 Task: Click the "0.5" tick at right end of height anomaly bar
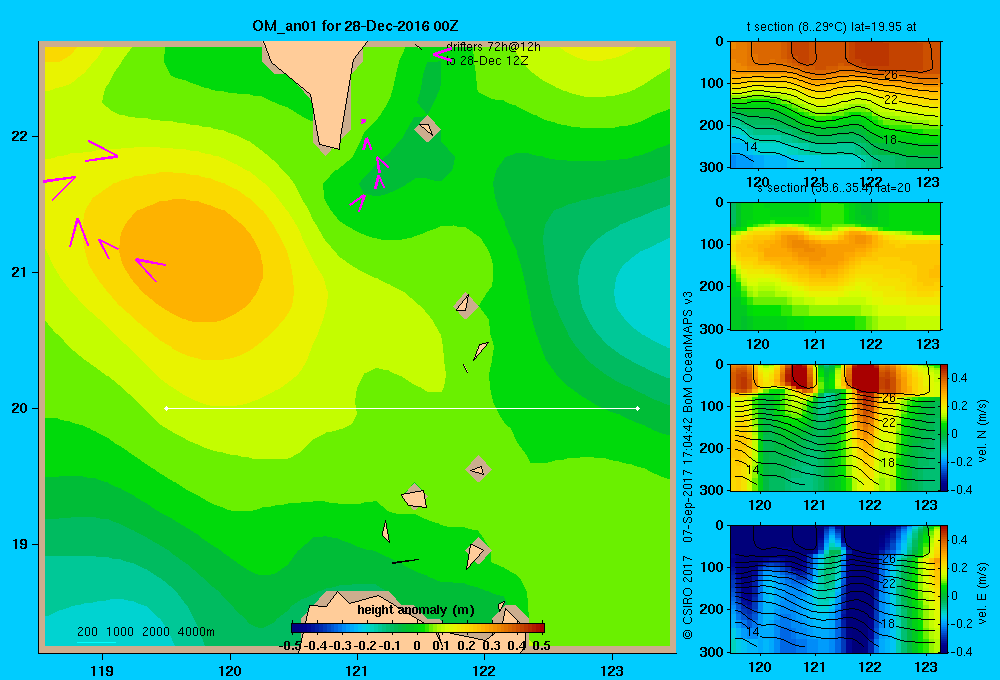[541, 646]
